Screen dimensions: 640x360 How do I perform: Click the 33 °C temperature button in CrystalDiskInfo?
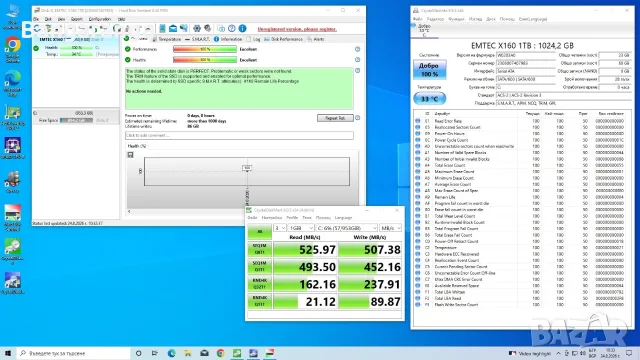pos(429,98)
